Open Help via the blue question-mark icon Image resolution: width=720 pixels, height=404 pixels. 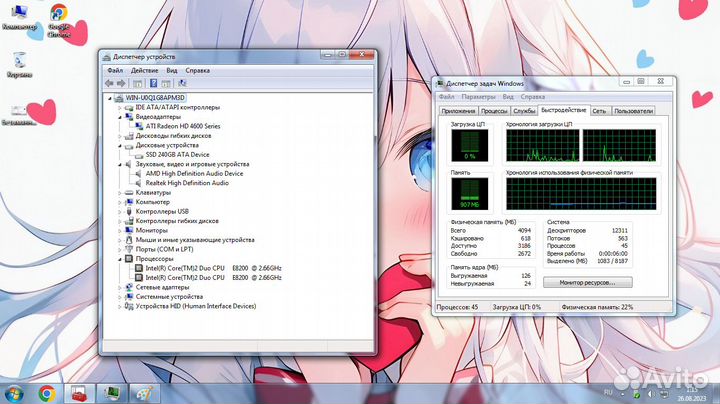[153, 83]
